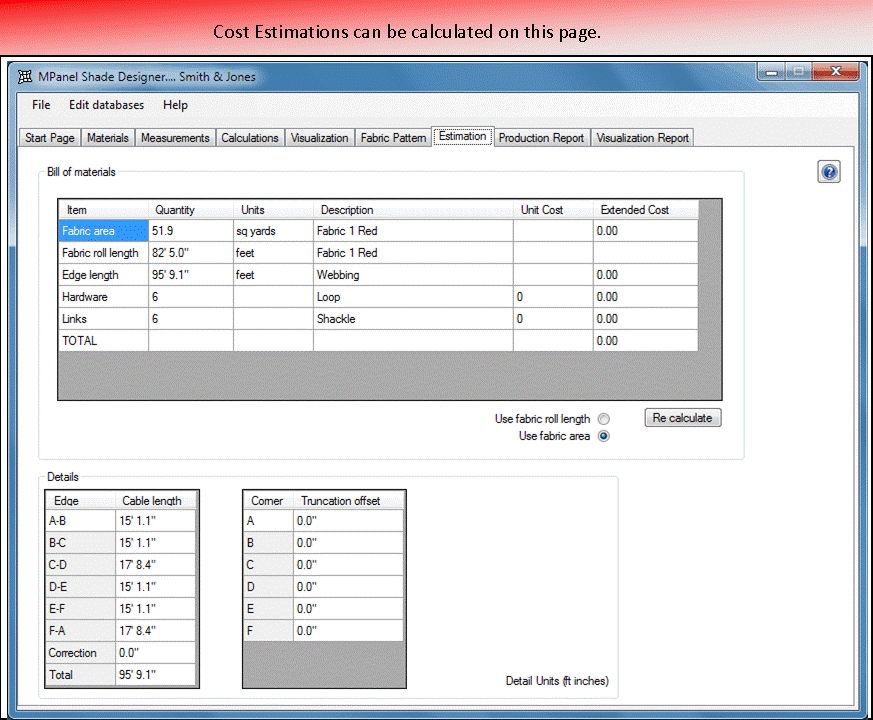The height and width of the screenshot is (720, 873).
Task: Click the sq yards units cell
Action: [273, 231]
